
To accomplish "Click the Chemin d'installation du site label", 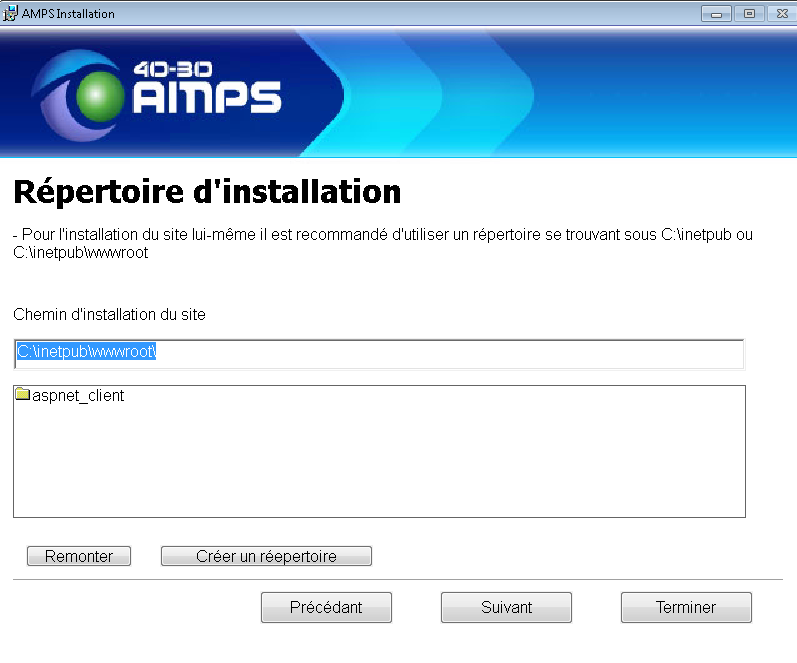I will pyautogui.click(x=109, y=315).
